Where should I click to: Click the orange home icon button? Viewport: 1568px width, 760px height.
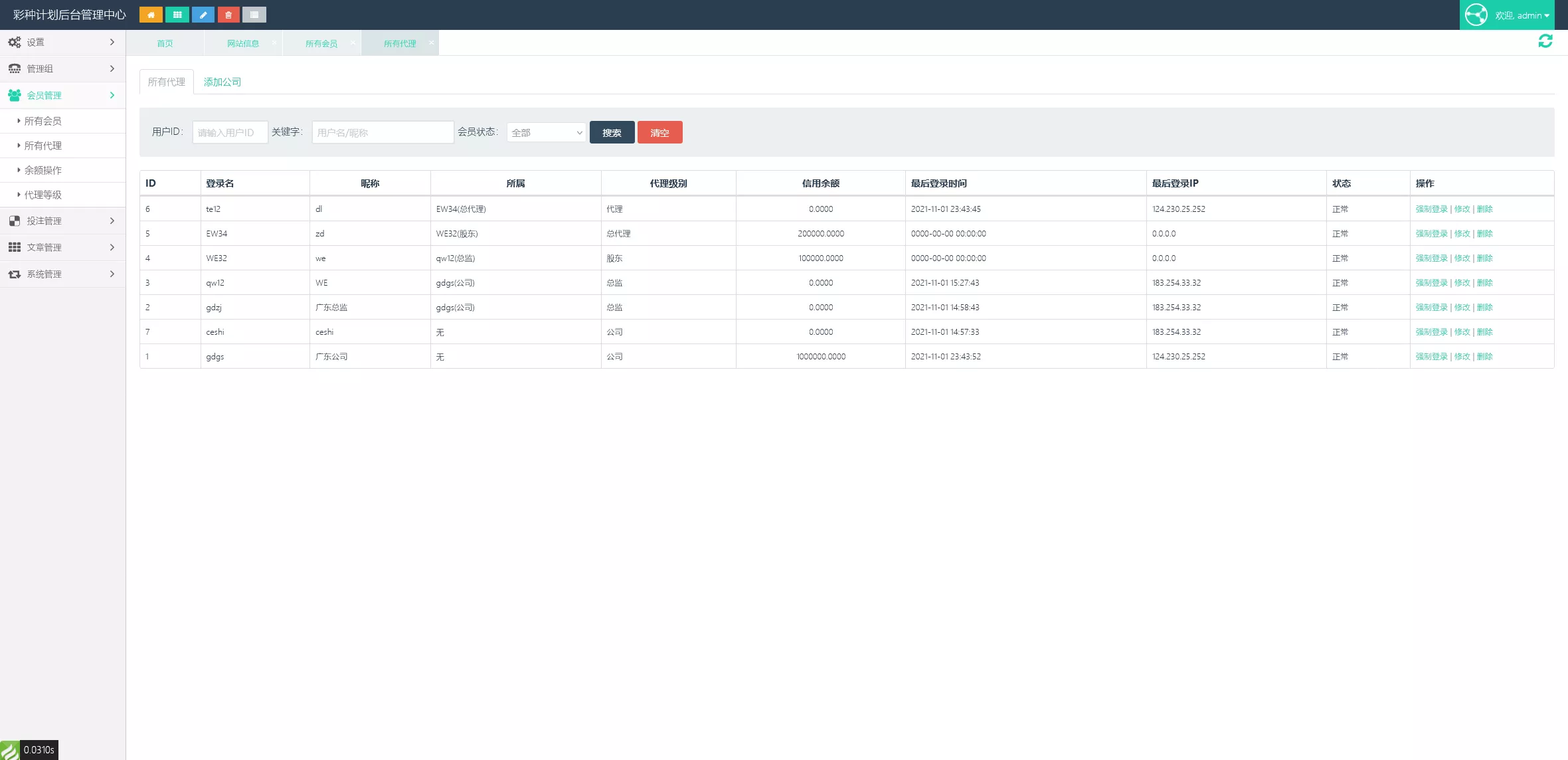(151, 15)
